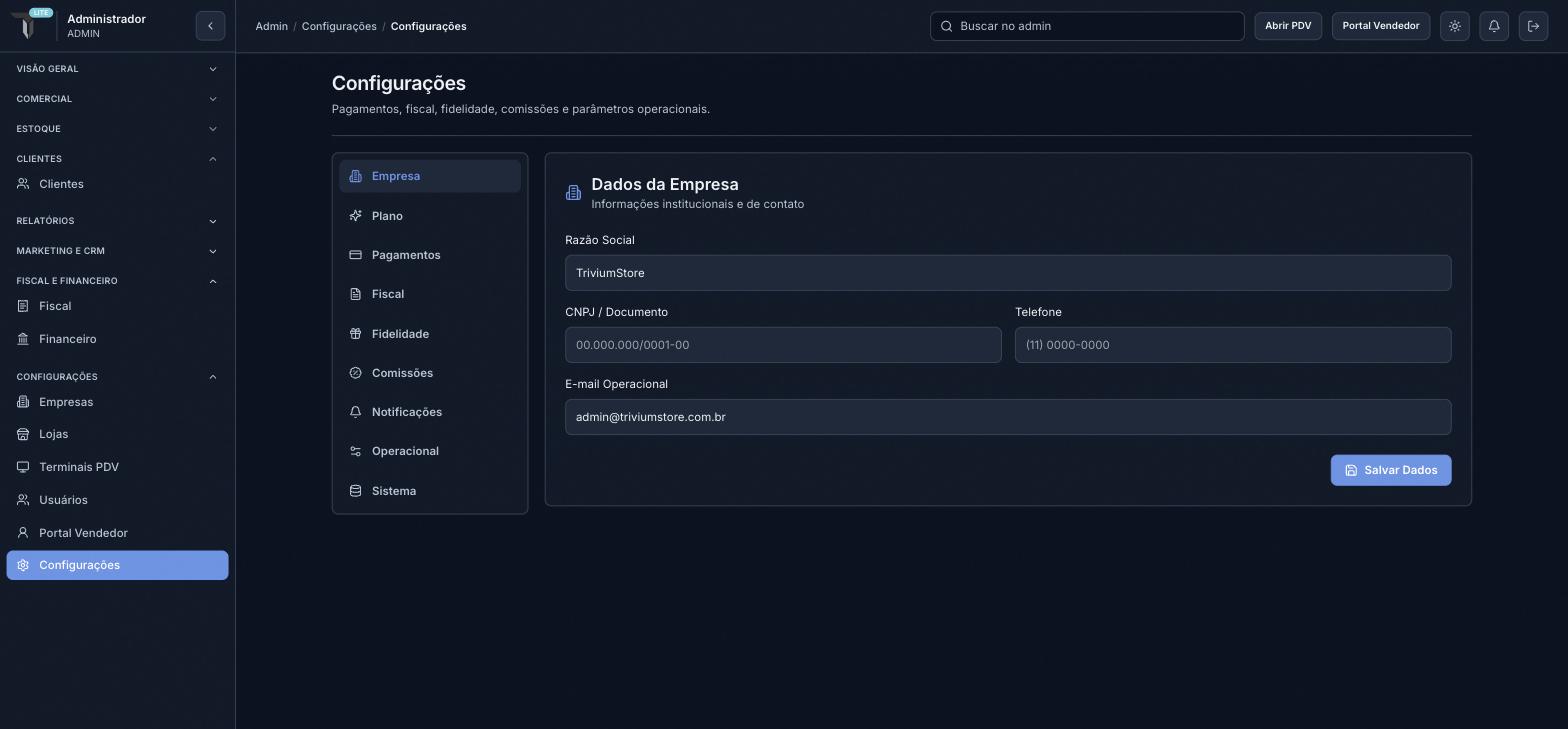The height and width of the screenshot is (729, 1568).
Task: Click the Pagamentos card icon
Action: point(355,255)
